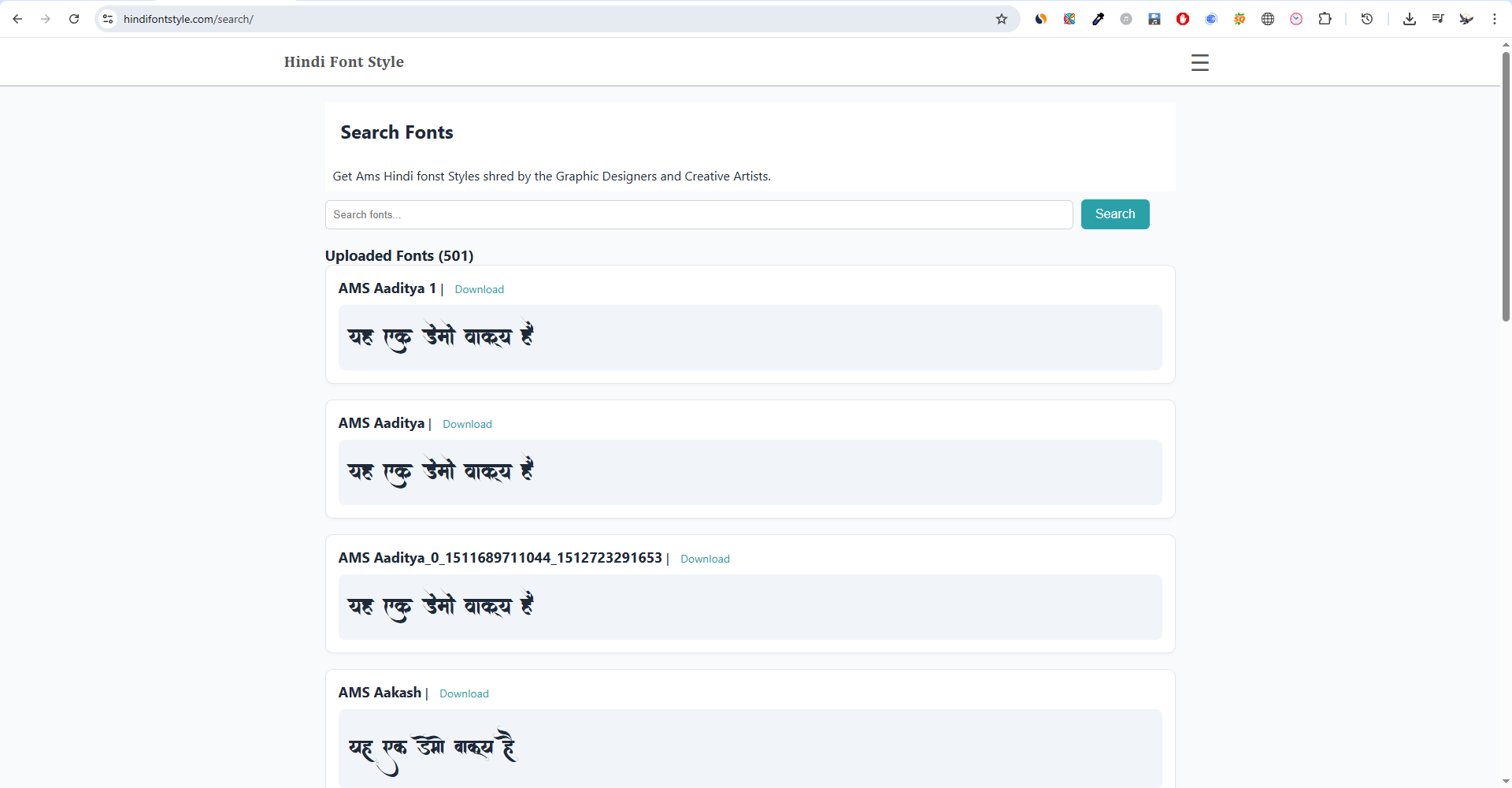This screenshot has width=1512, height=788.
Task: Open media controls playlist icon
Action: 1438,19
